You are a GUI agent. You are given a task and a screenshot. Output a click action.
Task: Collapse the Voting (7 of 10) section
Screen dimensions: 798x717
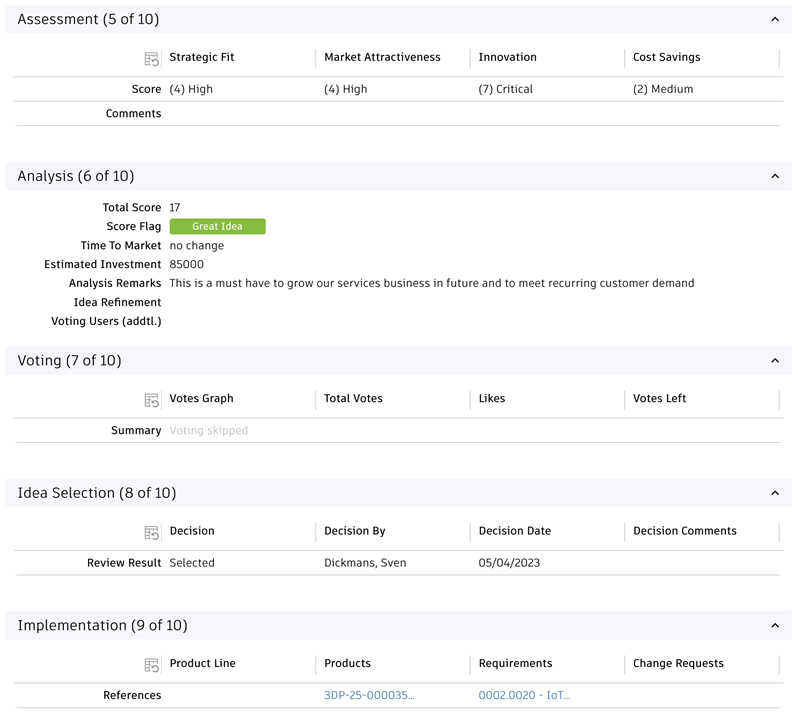click(x=775, y=361)
